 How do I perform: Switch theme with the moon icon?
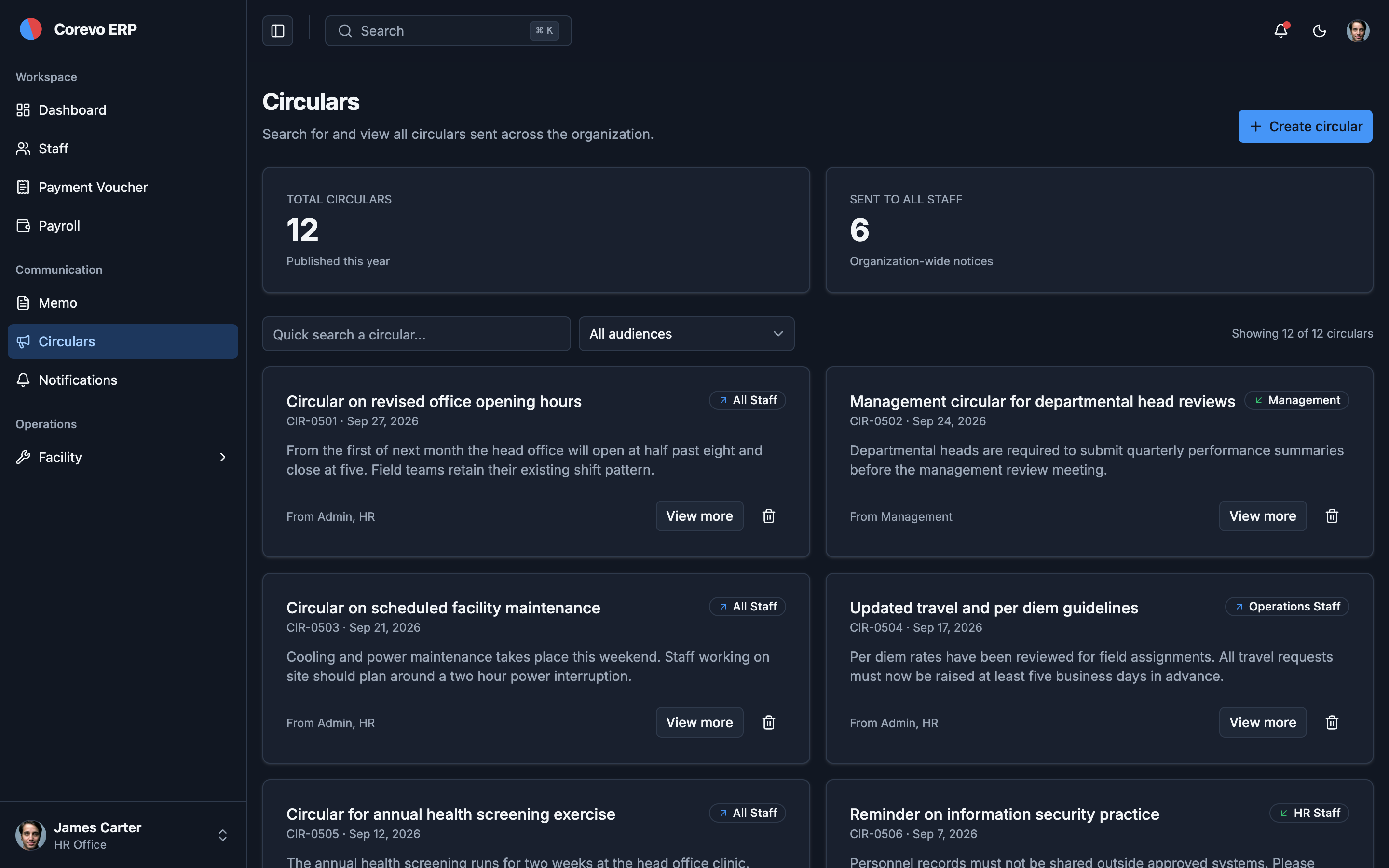click(x=1319, y=31)
